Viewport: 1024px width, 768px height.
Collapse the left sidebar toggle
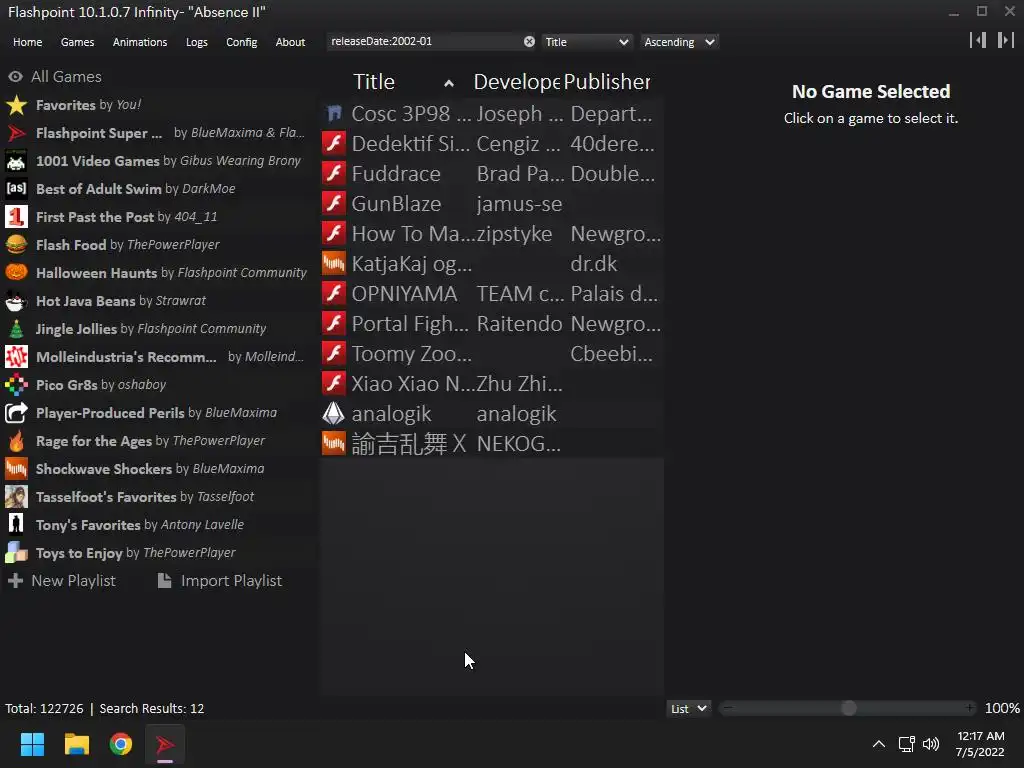point(978,40)
